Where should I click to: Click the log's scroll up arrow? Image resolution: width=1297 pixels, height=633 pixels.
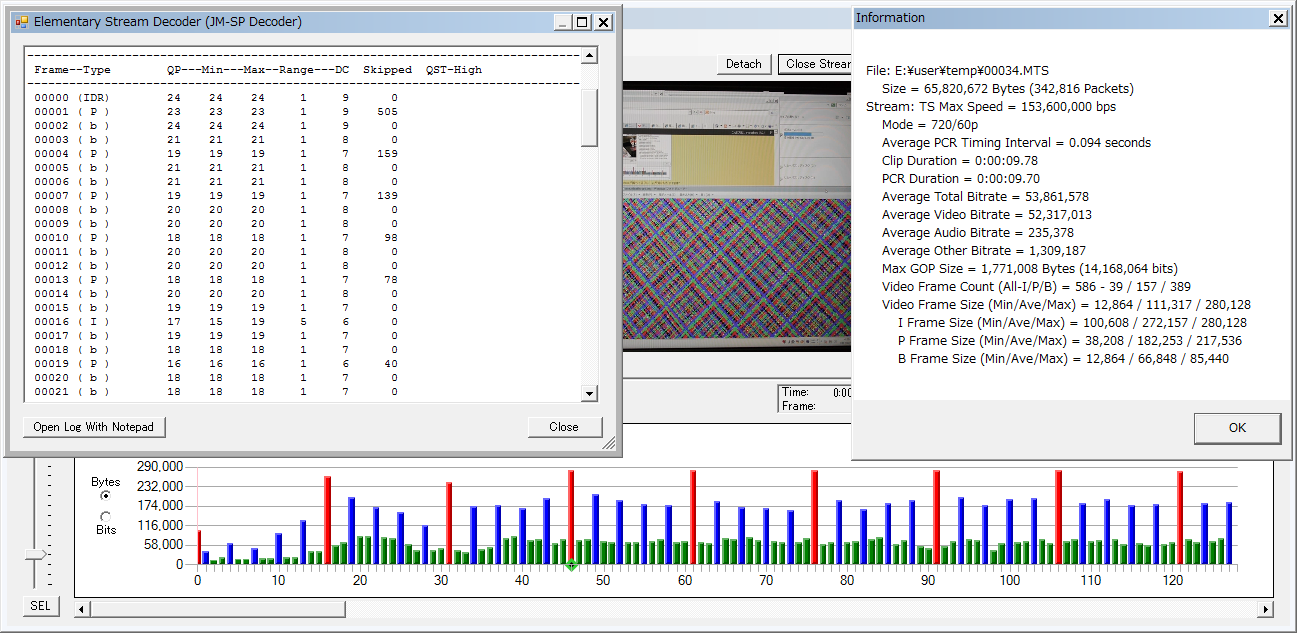click(x=589, y=56)
